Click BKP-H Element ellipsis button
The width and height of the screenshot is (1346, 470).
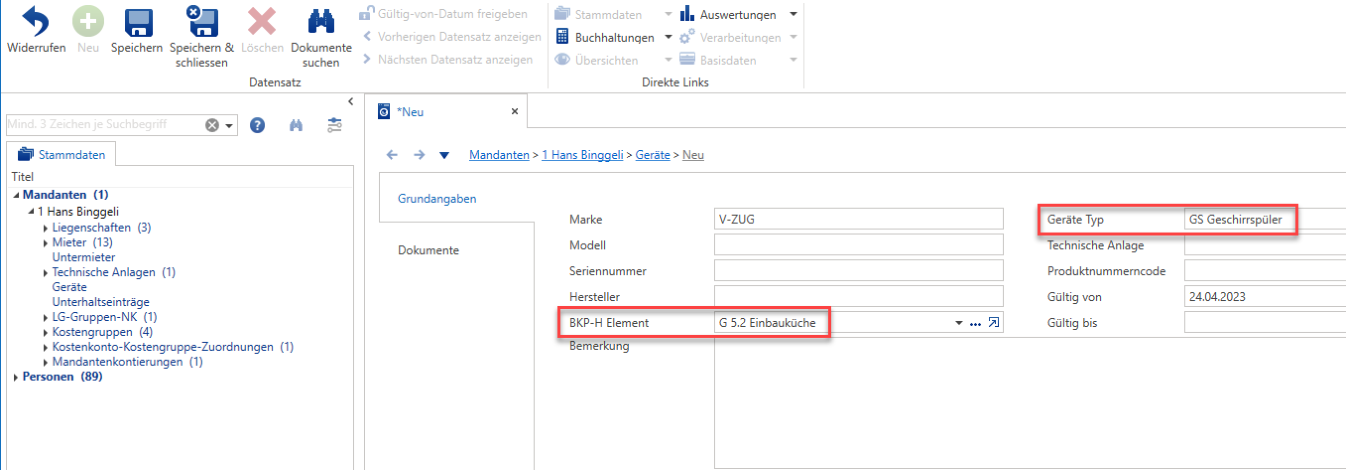[976, 323]
